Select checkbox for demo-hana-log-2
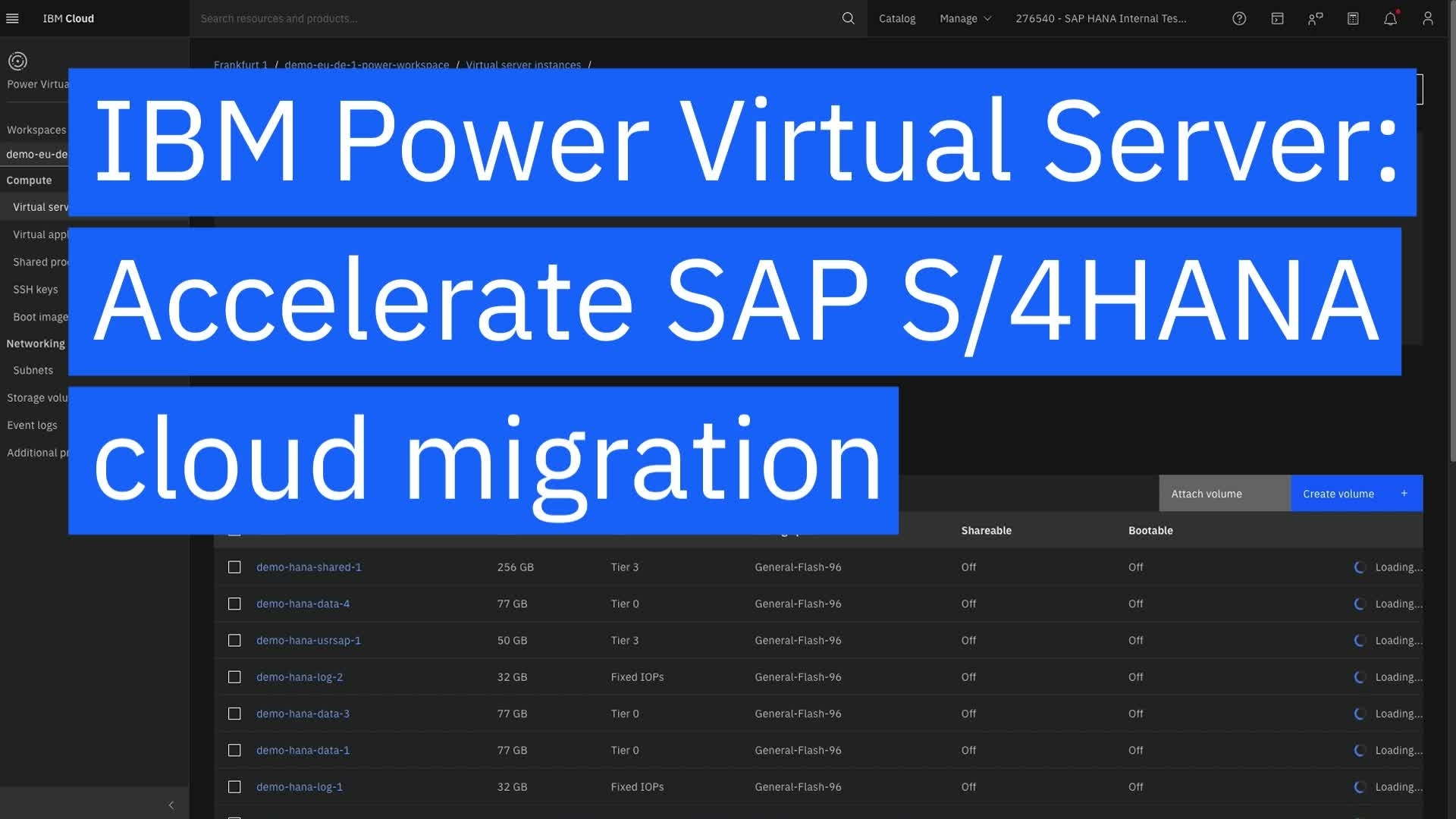 (234, 677)
